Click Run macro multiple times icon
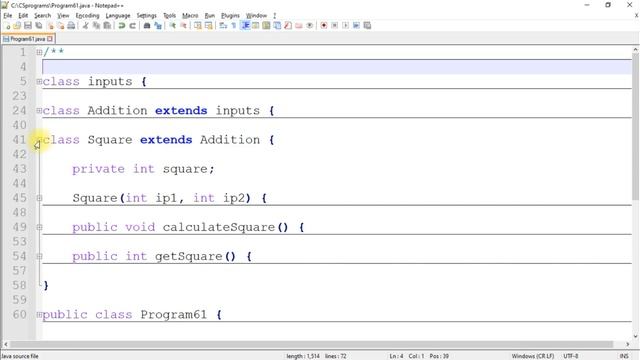Viewport: 640px width, 360px height. (356, 25)
